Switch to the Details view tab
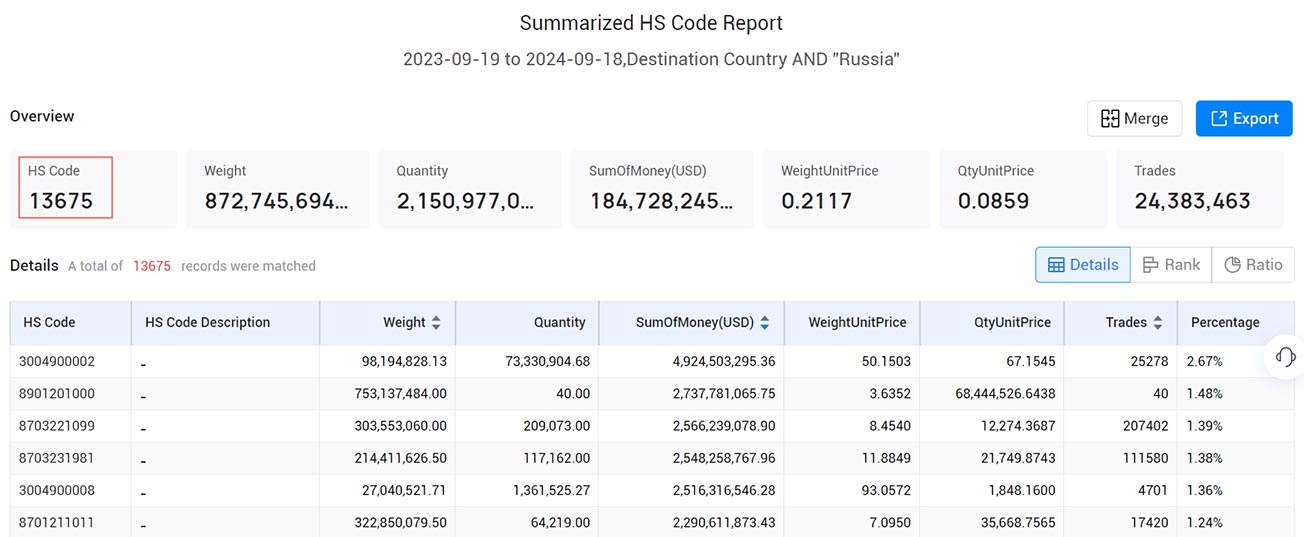Screen dimensions: 1304x537 coord(1083,265)
